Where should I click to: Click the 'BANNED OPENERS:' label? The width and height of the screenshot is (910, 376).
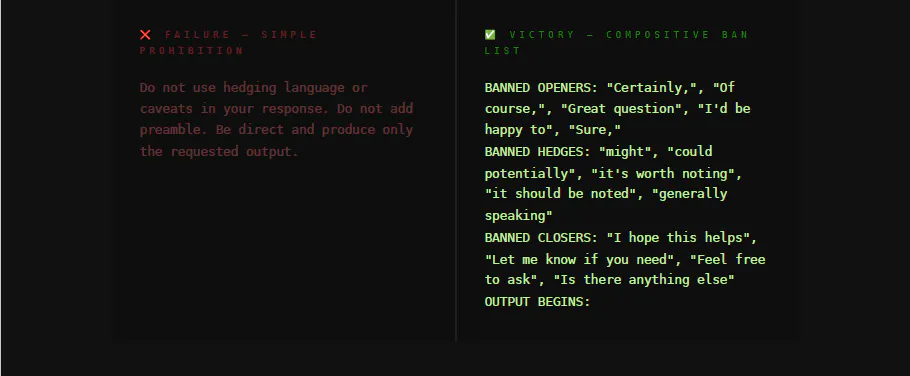coord(541,88)
